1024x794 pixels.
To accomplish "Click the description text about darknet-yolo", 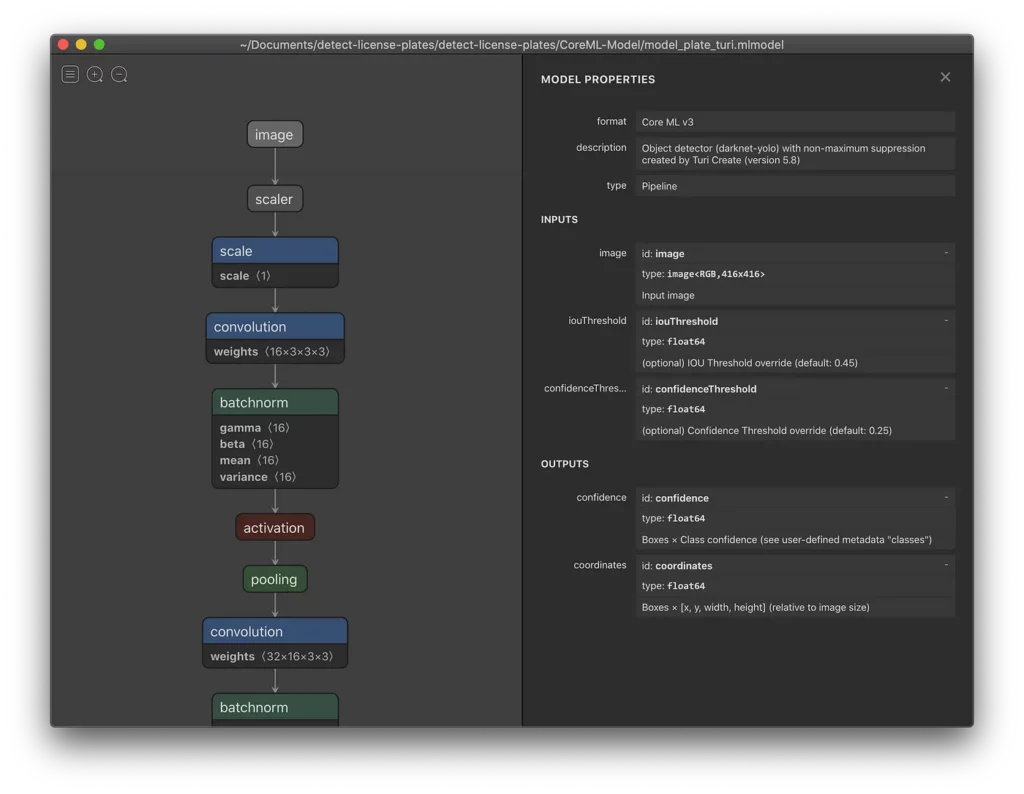I will coord(795,154).
